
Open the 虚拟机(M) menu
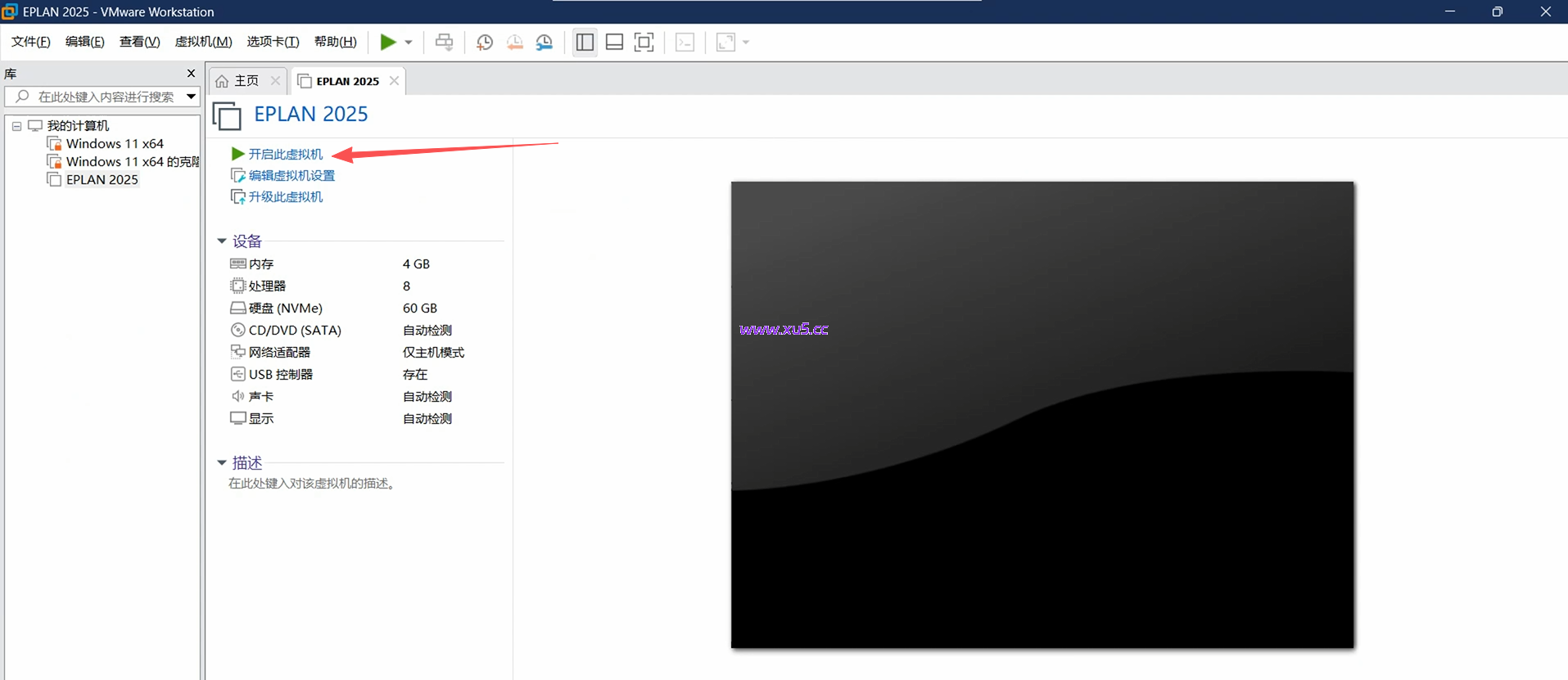203,42
